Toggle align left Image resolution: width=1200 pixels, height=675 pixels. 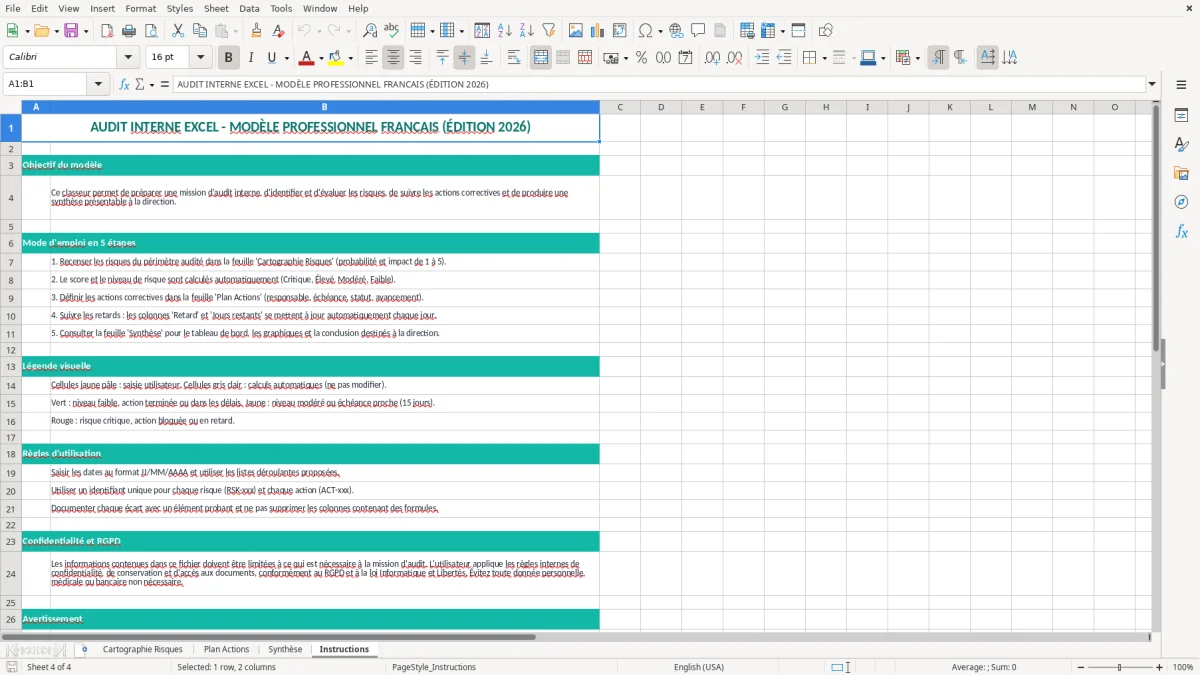pyautogui.click(x=372, y=58)
